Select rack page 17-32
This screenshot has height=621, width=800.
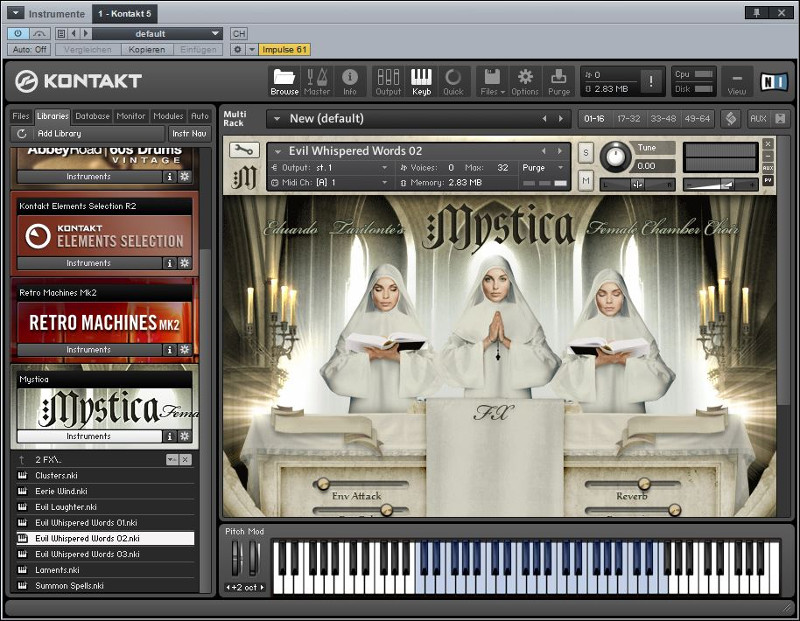point(629,119)
